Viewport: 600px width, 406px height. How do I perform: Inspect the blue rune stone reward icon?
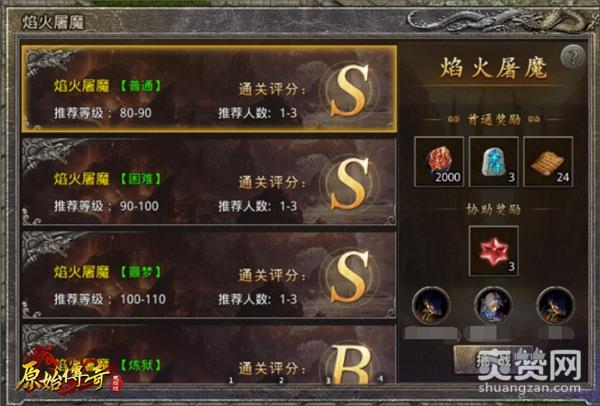click(494, 162)
